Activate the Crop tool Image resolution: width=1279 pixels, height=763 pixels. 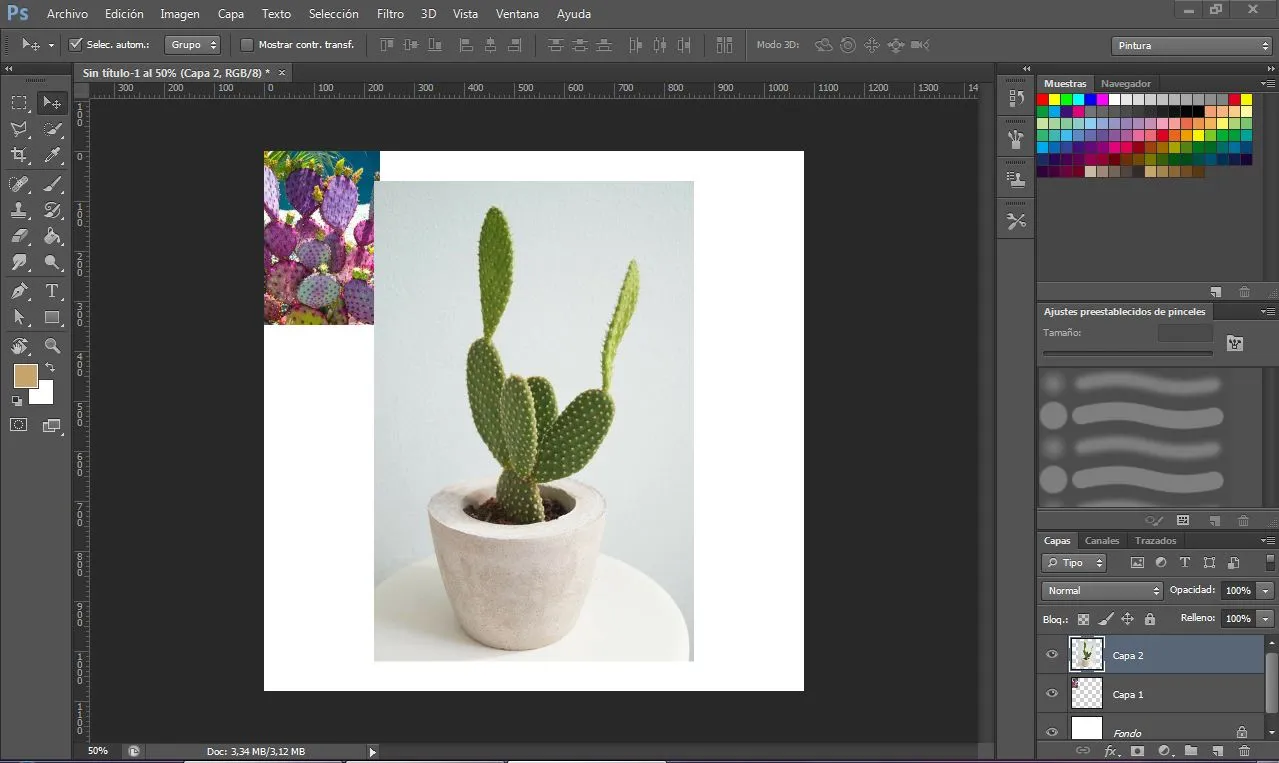point(19,155)
